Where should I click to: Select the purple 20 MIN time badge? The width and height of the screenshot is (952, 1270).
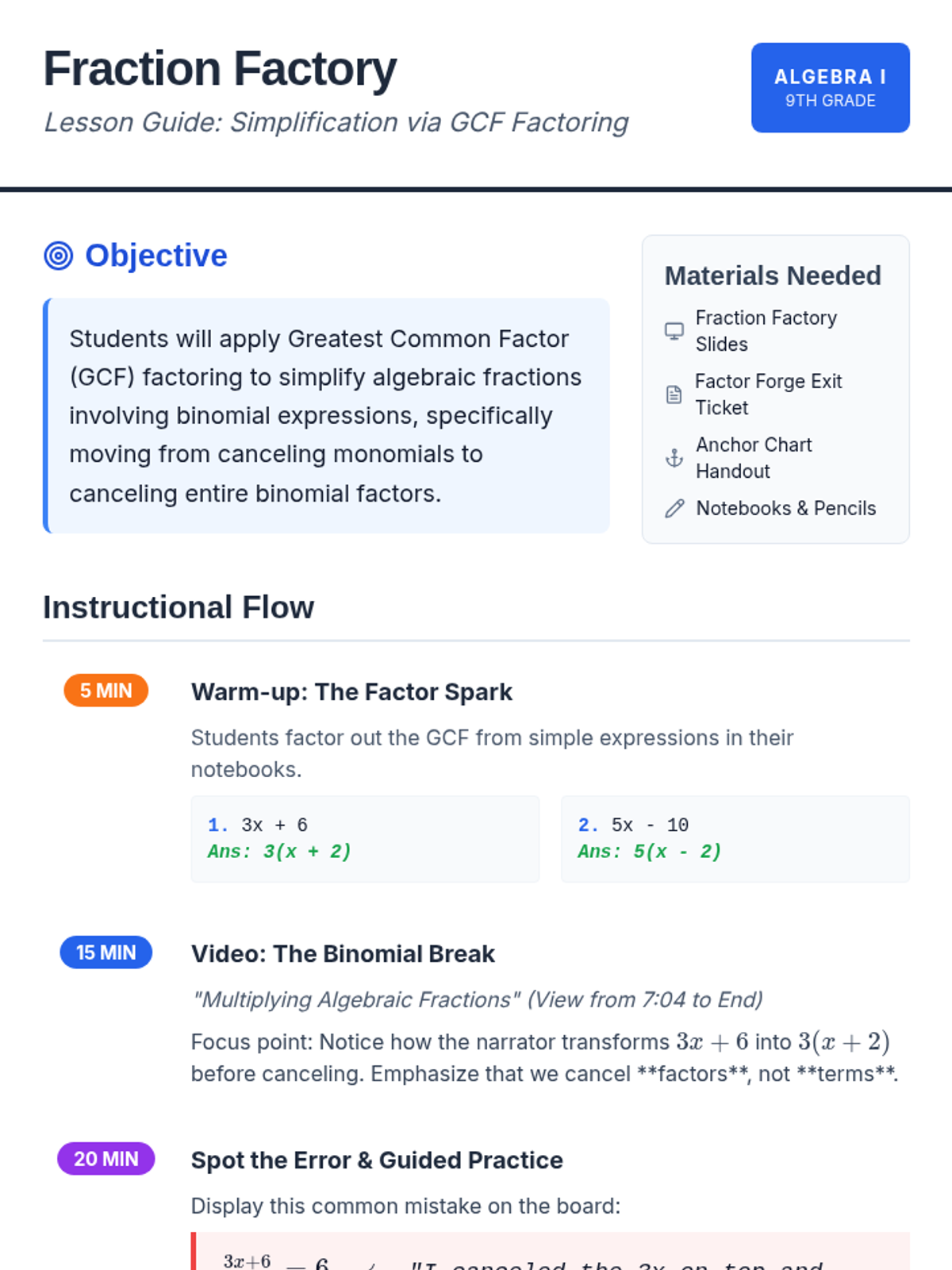point(106,1159)
